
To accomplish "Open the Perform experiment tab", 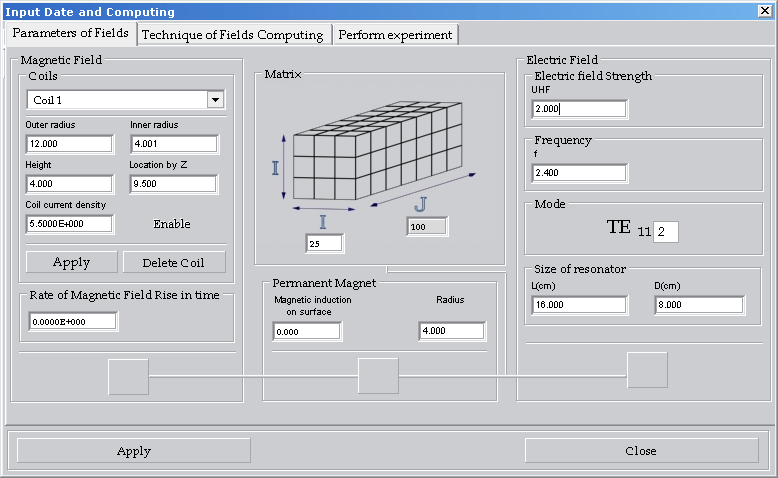I will point(395,35).
